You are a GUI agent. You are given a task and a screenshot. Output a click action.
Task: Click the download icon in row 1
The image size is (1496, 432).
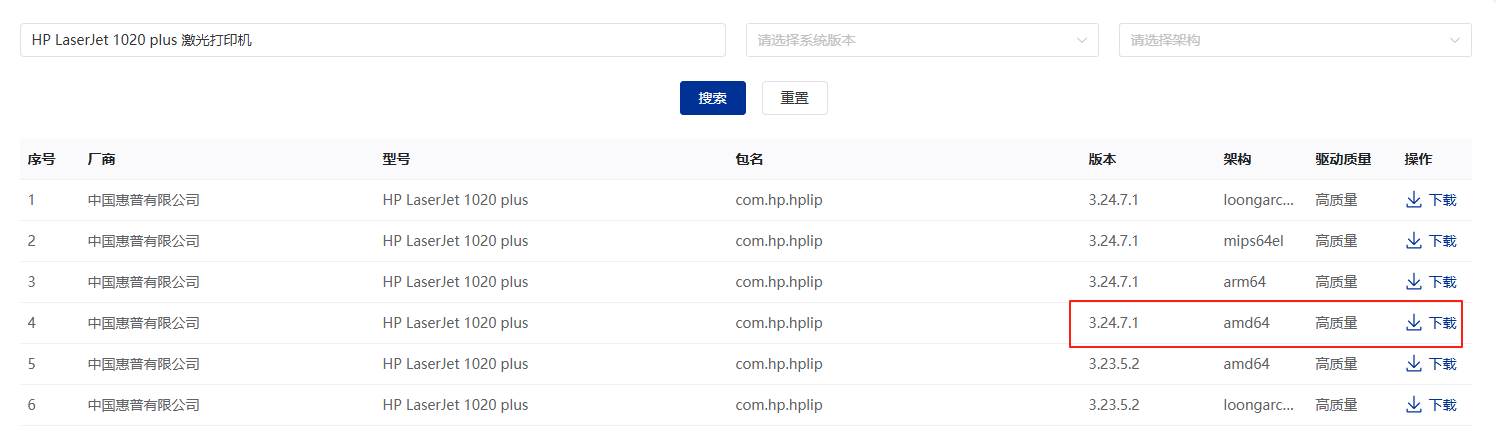click(x=1414, y=200)
